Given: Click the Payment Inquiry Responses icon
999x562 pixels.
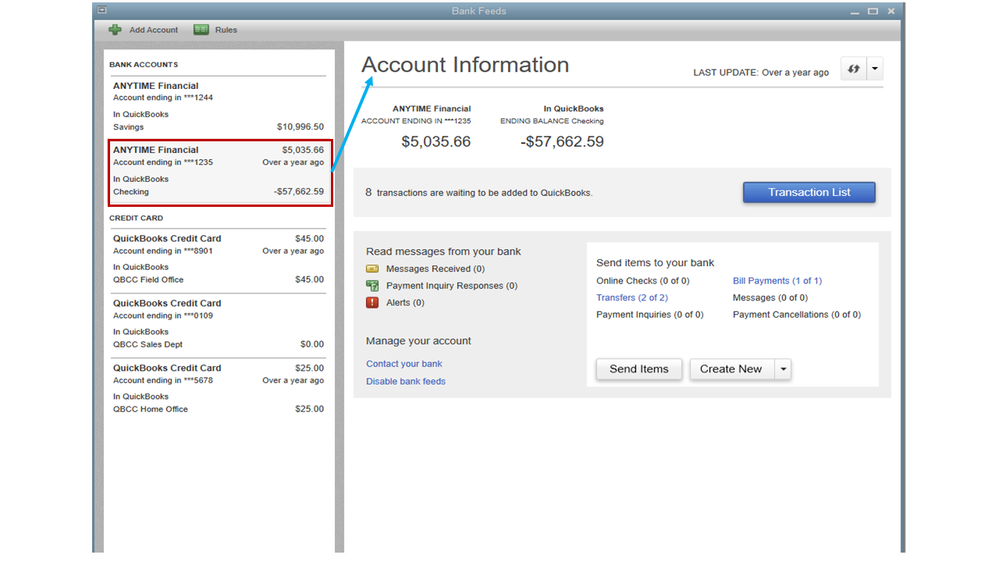Looking at the screenshot, I should [x=372, y=286].
